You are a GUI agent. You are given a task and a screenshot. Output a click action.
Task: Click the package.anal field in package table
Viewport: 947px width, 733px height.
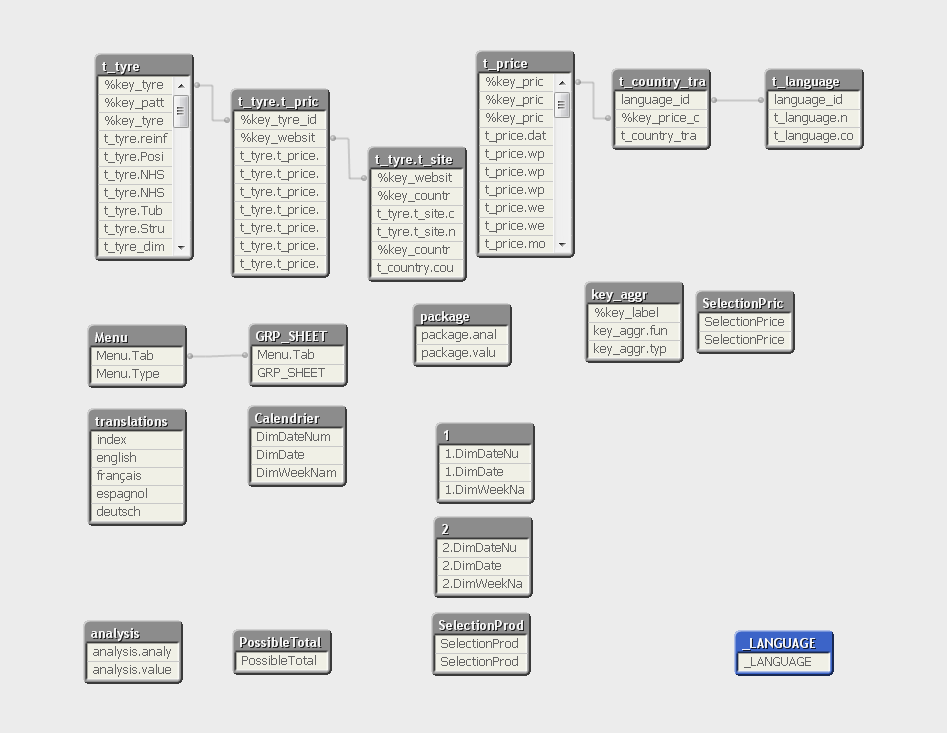coord(462,335)
